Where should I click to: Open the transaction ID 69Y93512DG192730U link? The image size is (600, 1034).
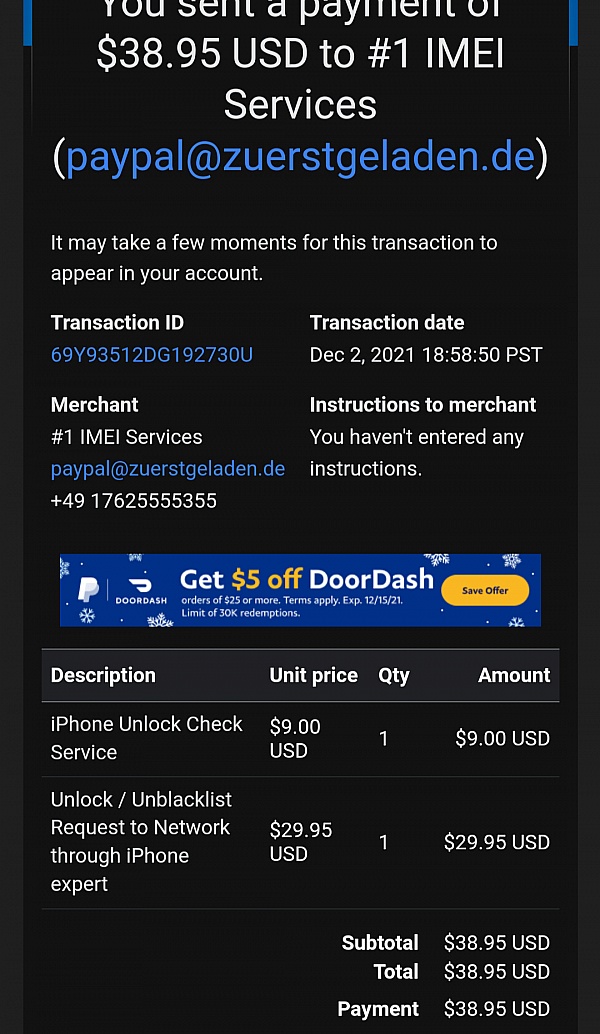click(151, 355)
